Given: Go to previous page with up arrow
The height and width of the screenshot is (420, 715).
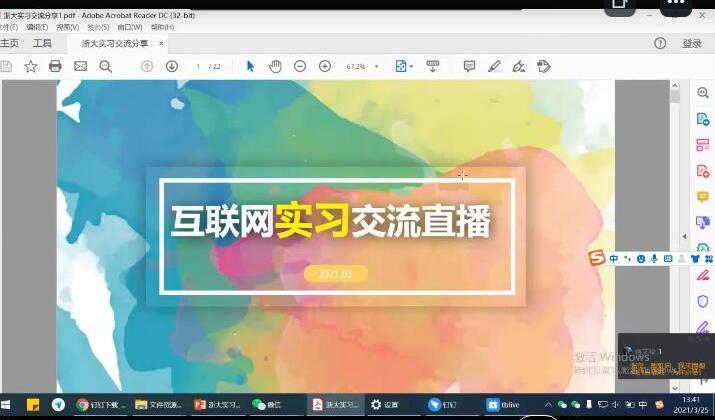Looking at the screenshot, I should point(147,66).
